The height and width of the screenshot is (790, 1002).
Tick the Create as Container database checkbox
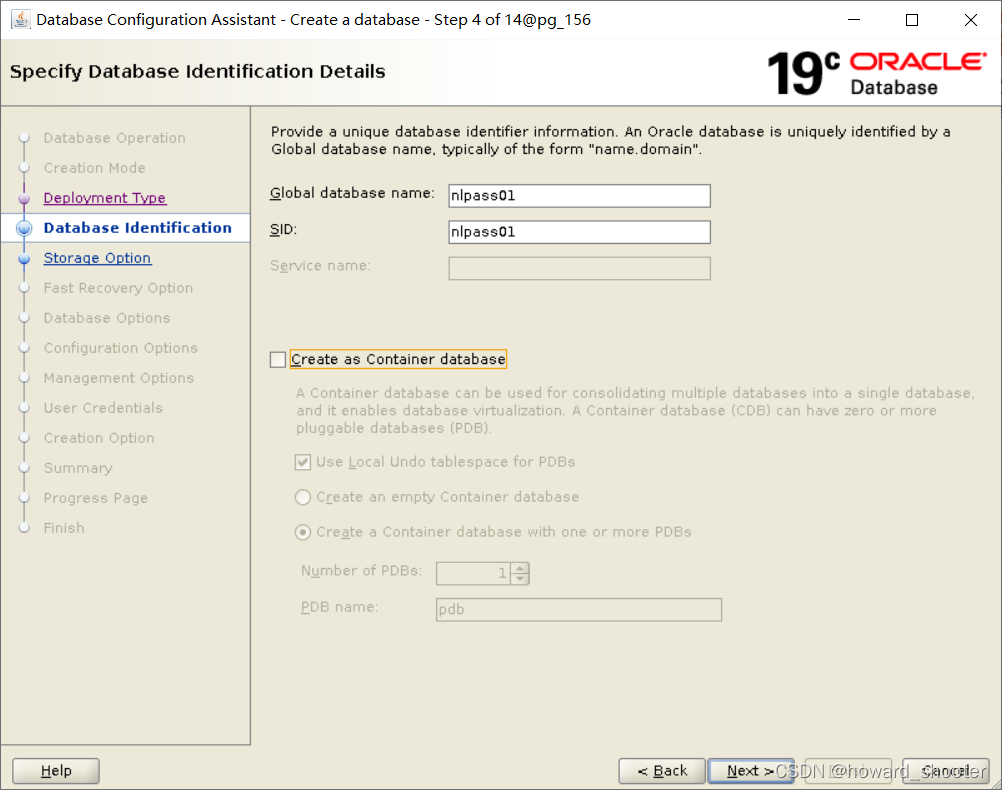click(x=277, y=360)
